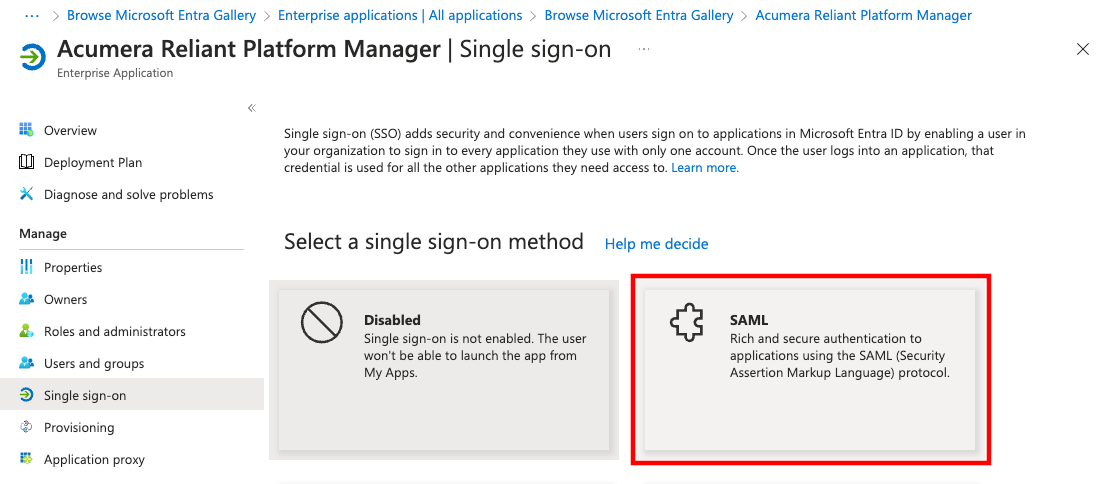
Task: Click the Application proxy icon
Action: 26,459
